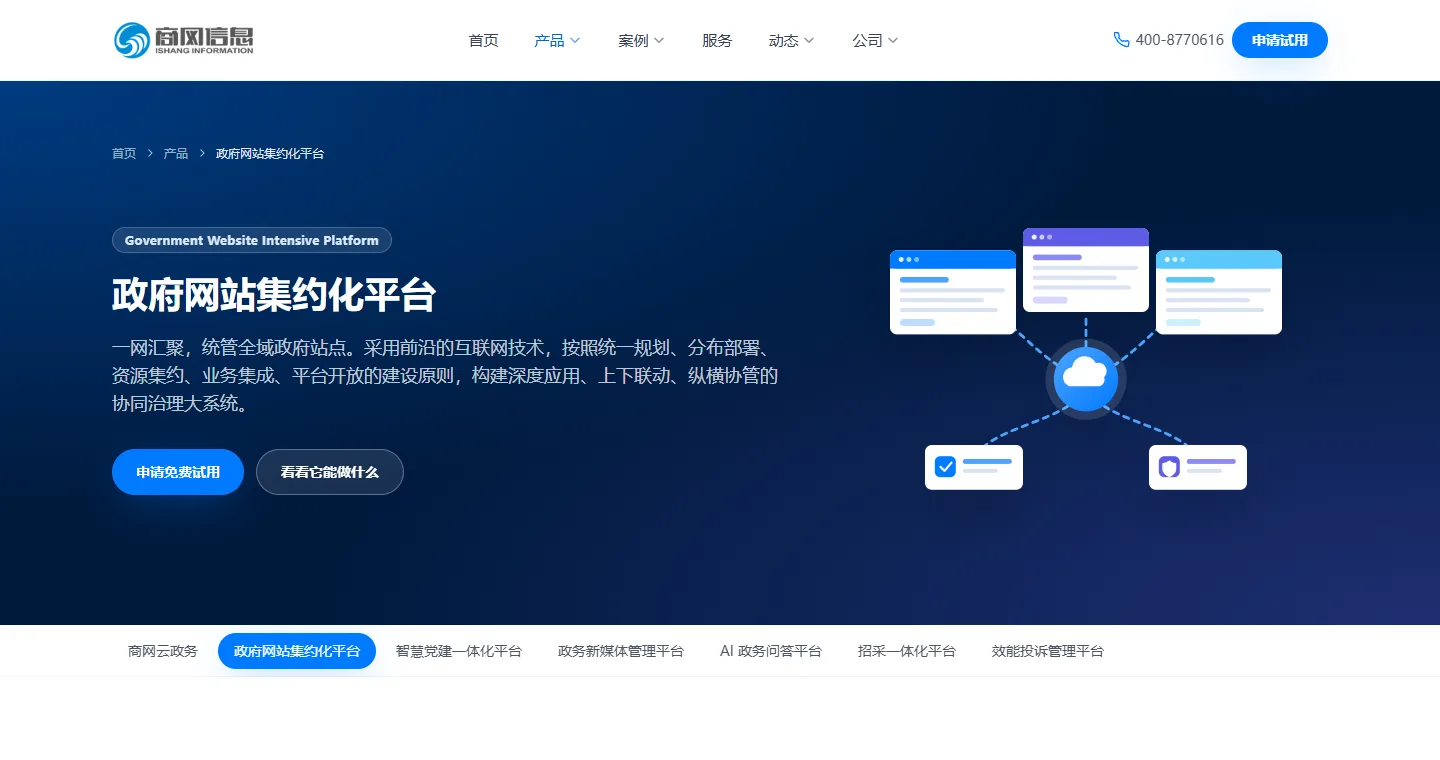Go to 首页 in the top navigation

click(483, 40)
